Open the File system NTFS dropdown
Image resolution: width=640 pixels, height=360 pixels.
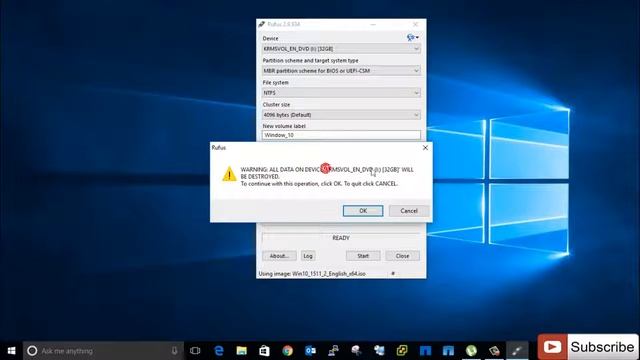(x=341, y=93)
